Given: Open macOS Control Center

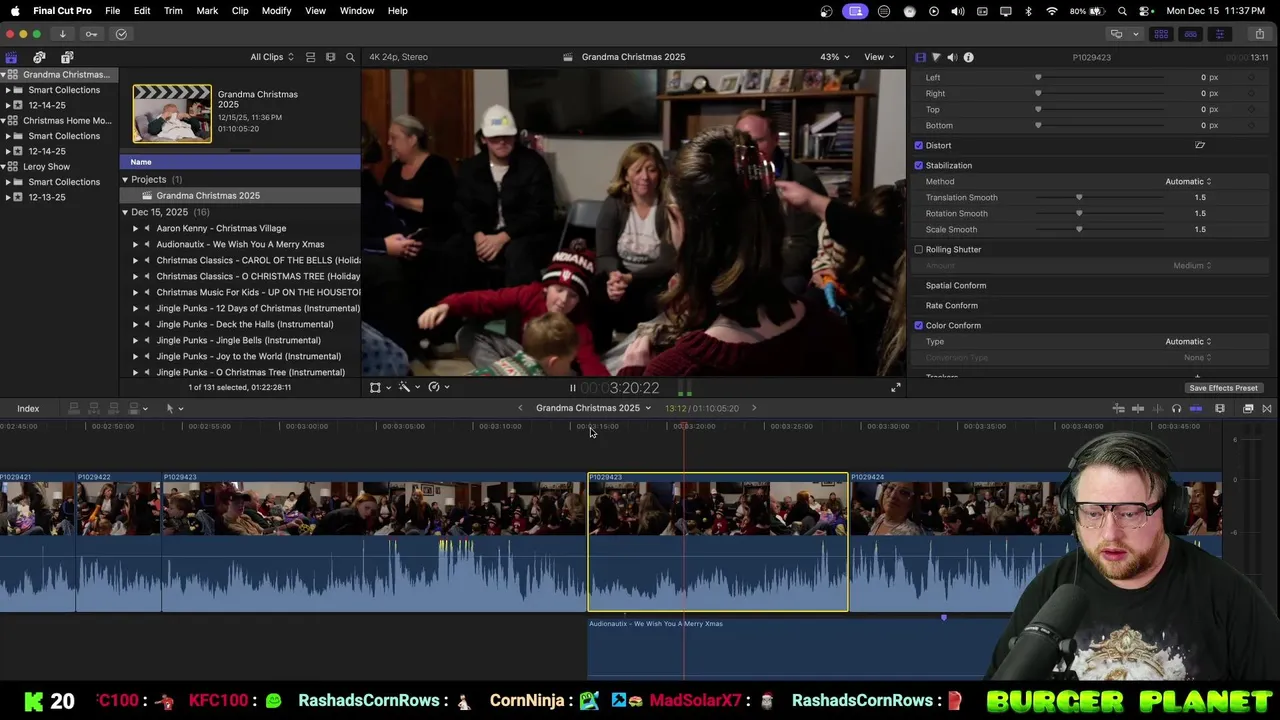Looking at the screenshot, I should (x=1145, y=11).
